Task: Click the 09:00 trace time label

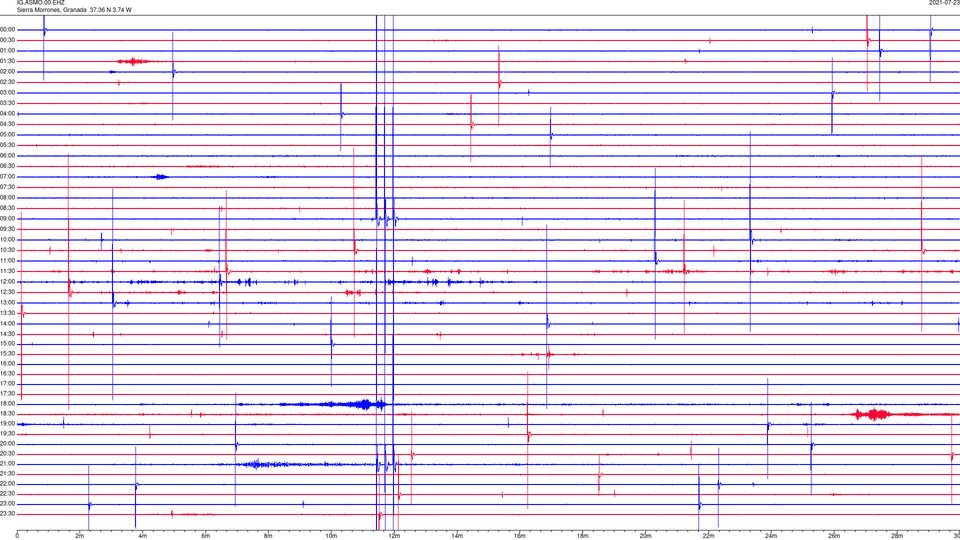Action: [8, 219]
